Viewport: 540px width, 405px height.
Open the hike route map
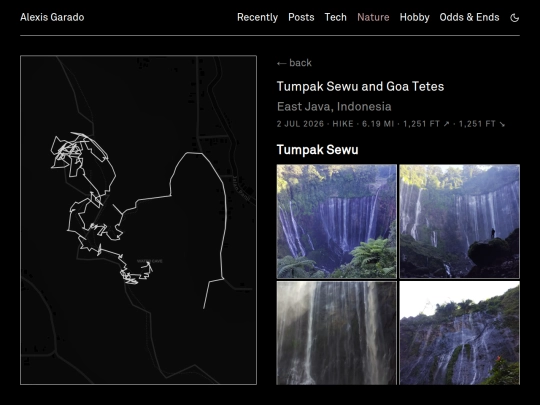[138, 220]
